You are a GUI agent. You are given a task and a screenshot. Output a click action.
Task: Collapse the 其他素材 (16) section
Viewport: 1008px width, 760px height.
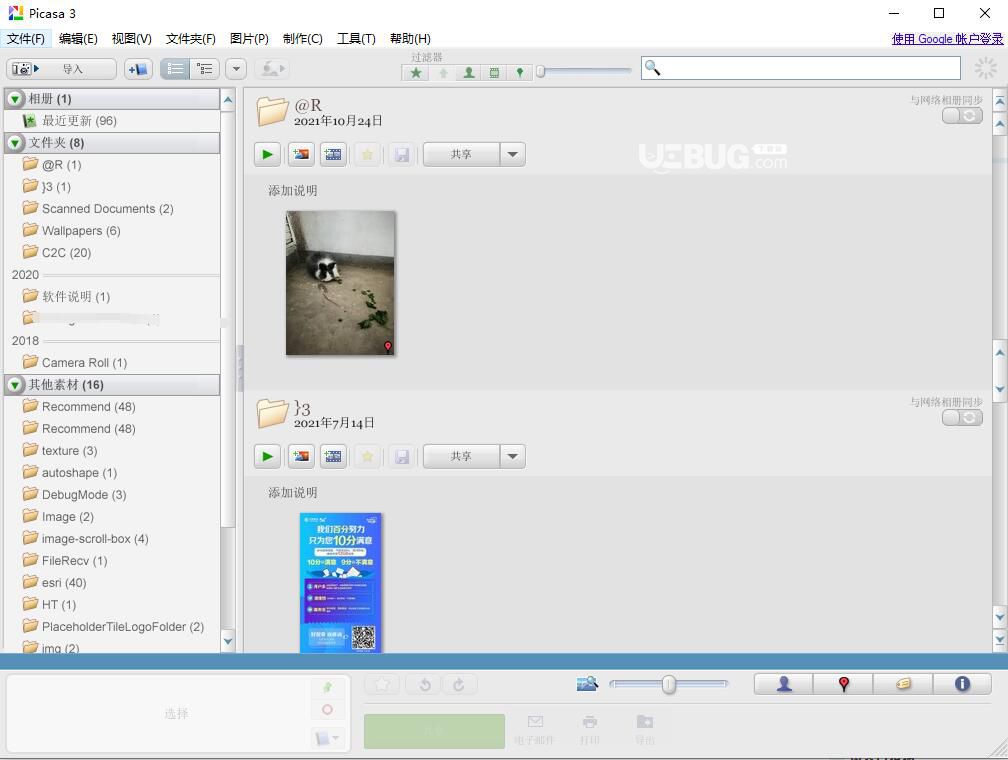(15, 385)
